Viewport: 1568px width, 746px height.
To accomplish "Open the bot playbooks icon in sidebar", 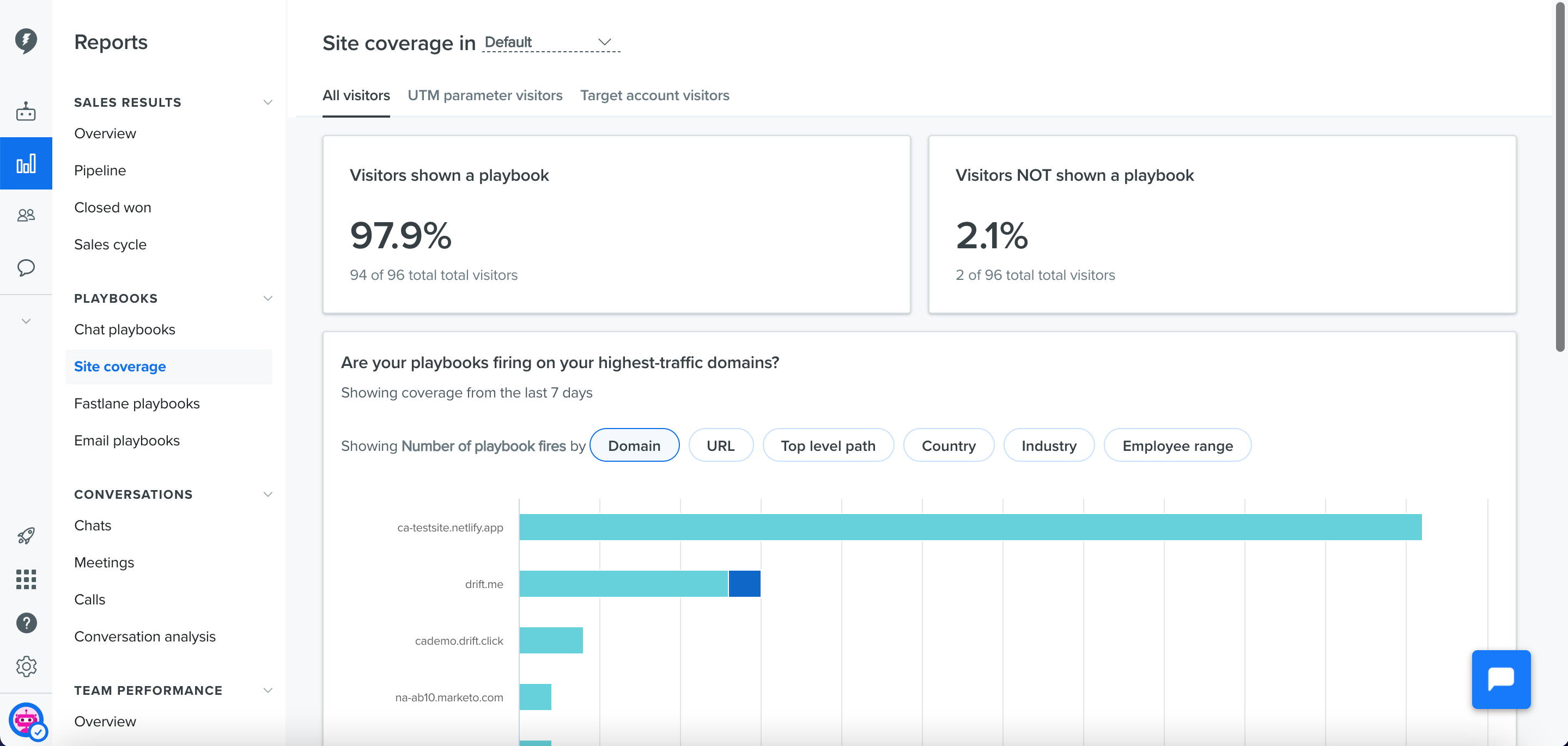I will pos(26,111).
